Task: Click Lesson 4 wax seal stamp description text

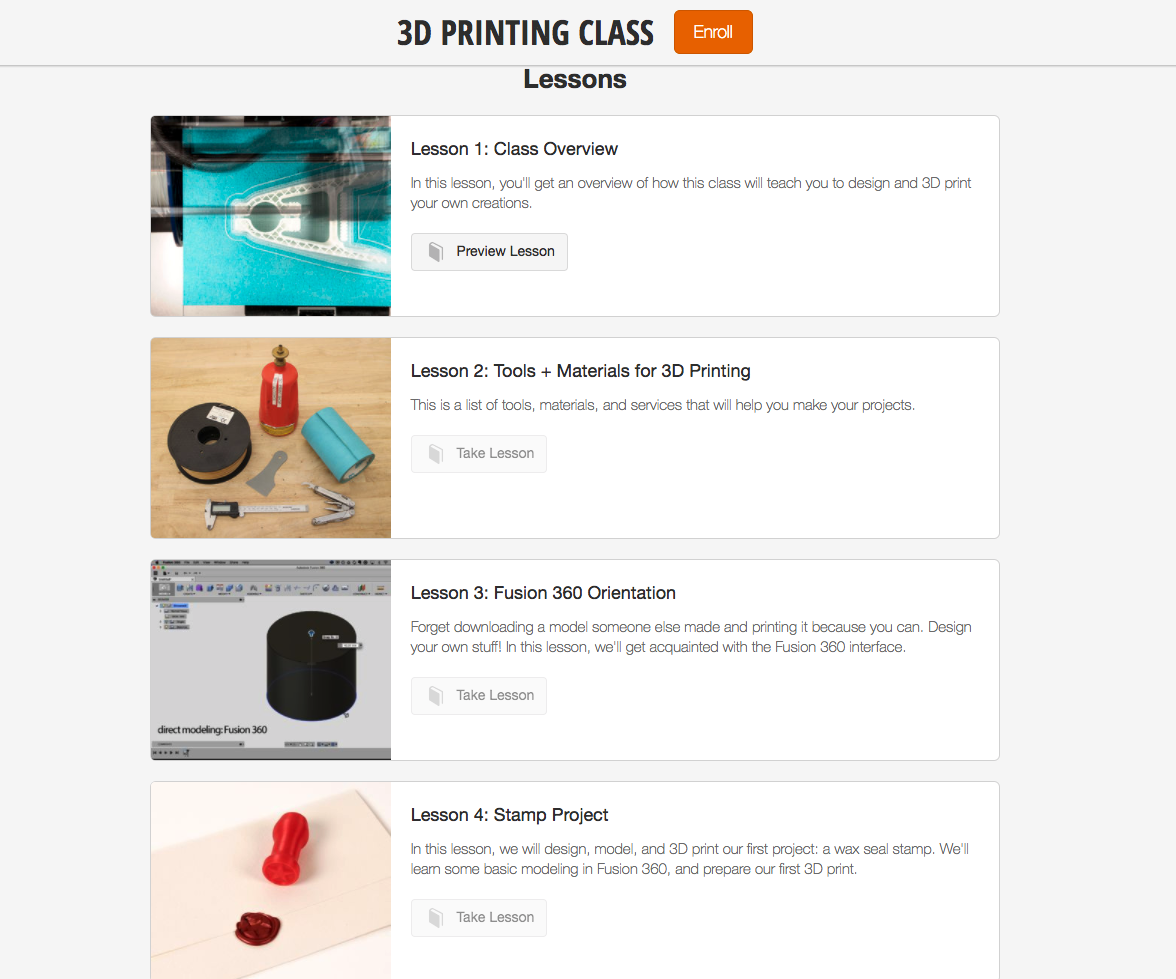Action: [x=690, y=859]
